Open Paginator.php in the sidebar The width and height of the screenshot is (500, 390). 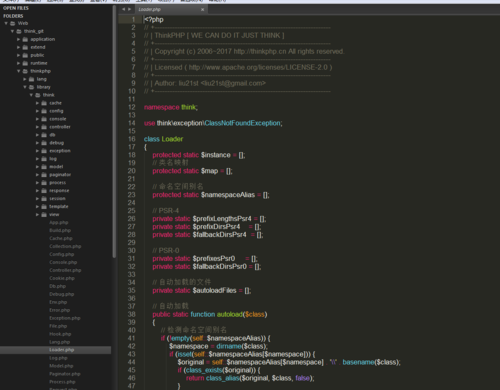[x=65, y=374]
